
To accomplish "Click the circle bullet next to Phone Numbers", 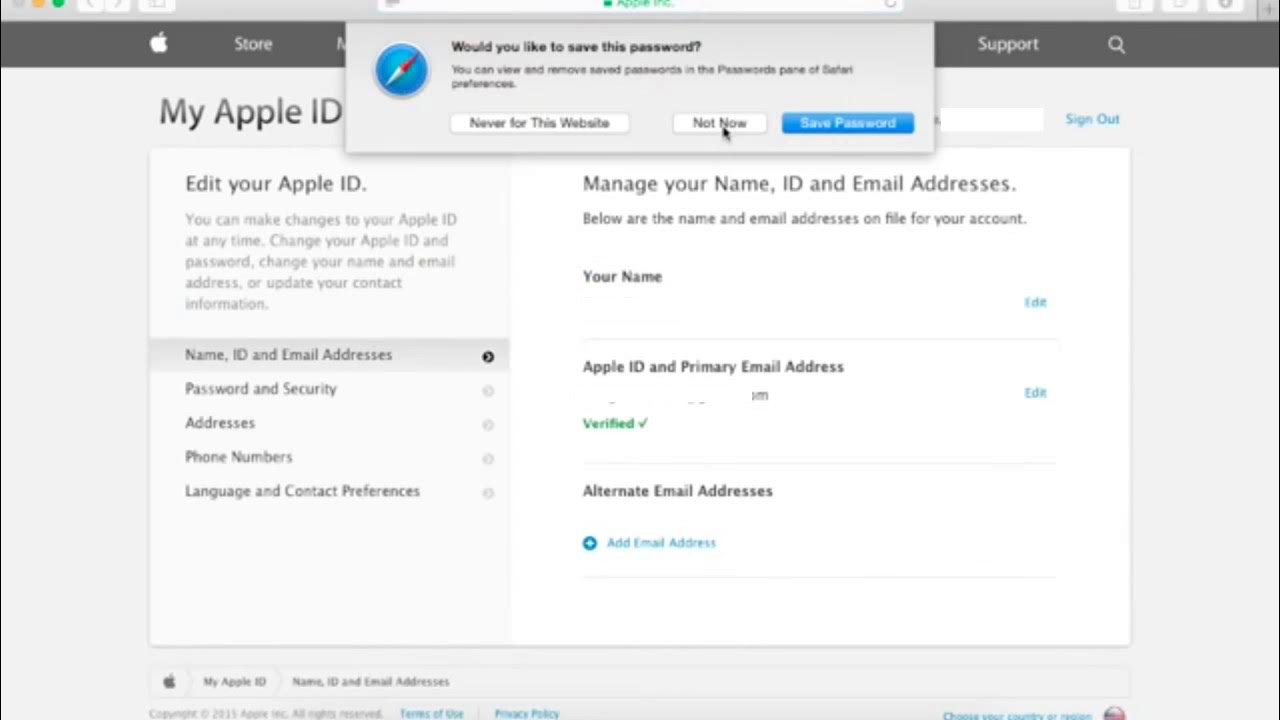I will click(488, 458).
